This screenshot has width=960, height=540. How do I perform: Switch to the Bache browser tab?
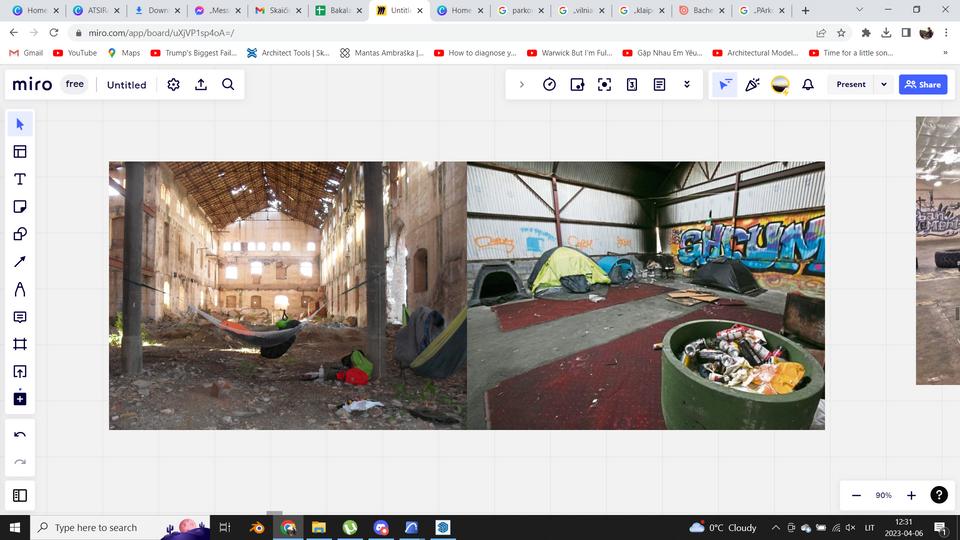point(702,10)
